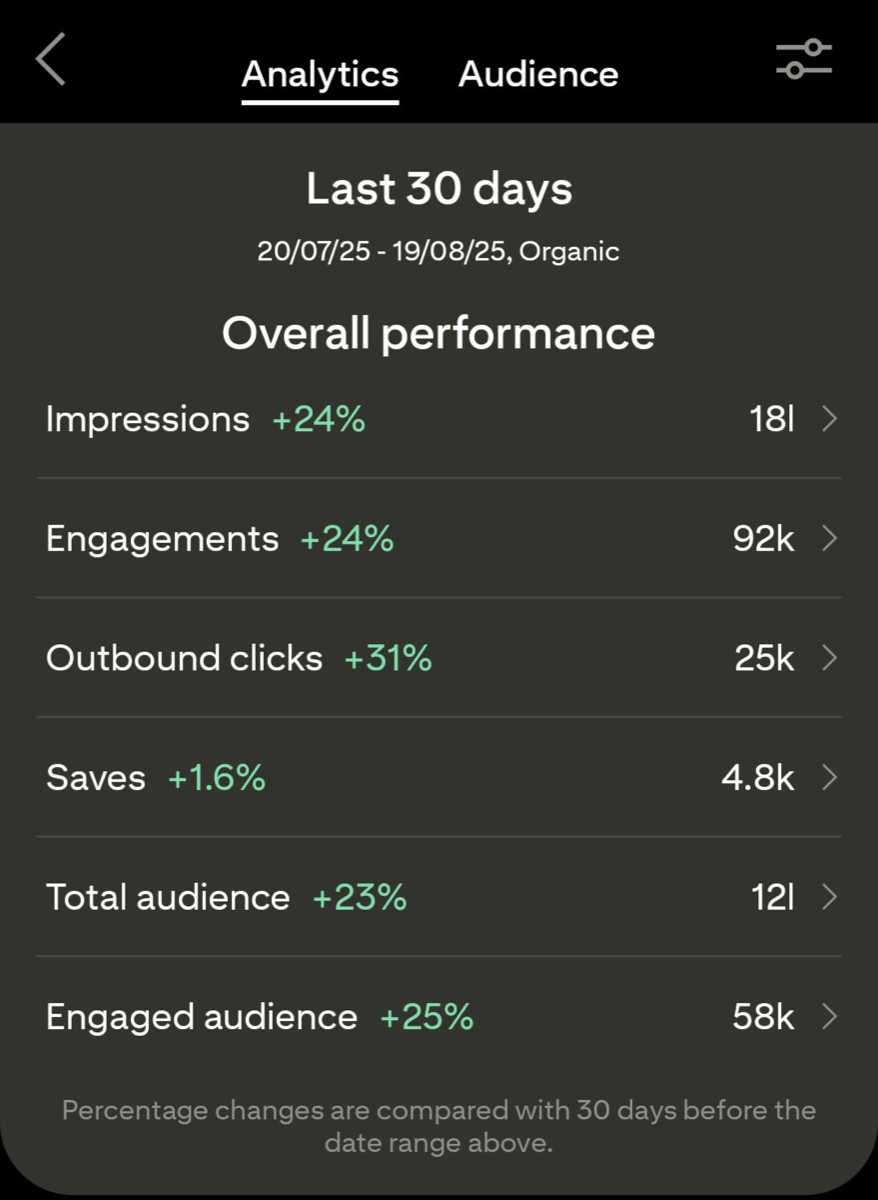Click the Last 30 days heading
878x1200 pixels.
[439, 189]
